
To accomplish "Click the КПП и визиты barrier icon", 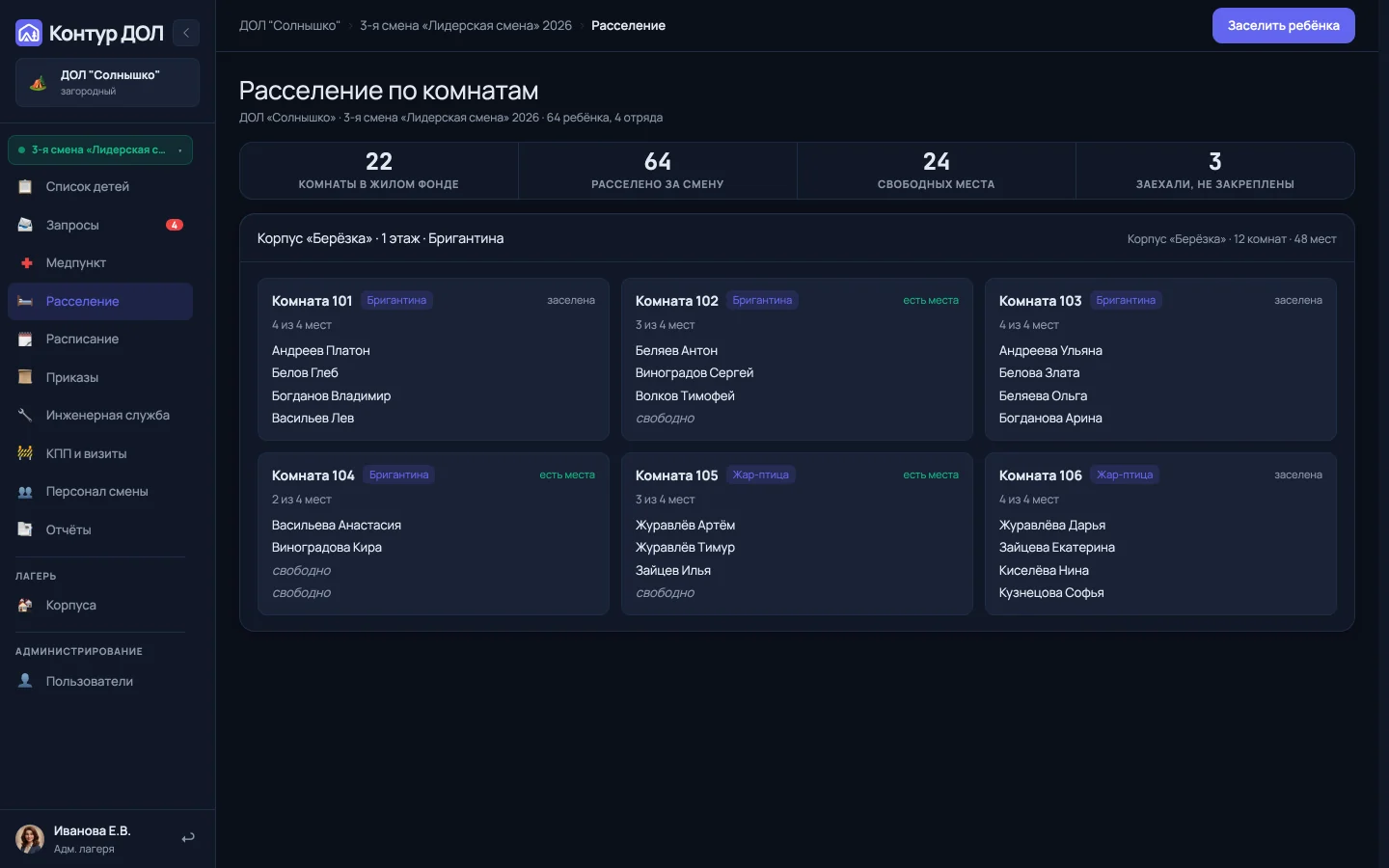I will [x=26, y=453].
